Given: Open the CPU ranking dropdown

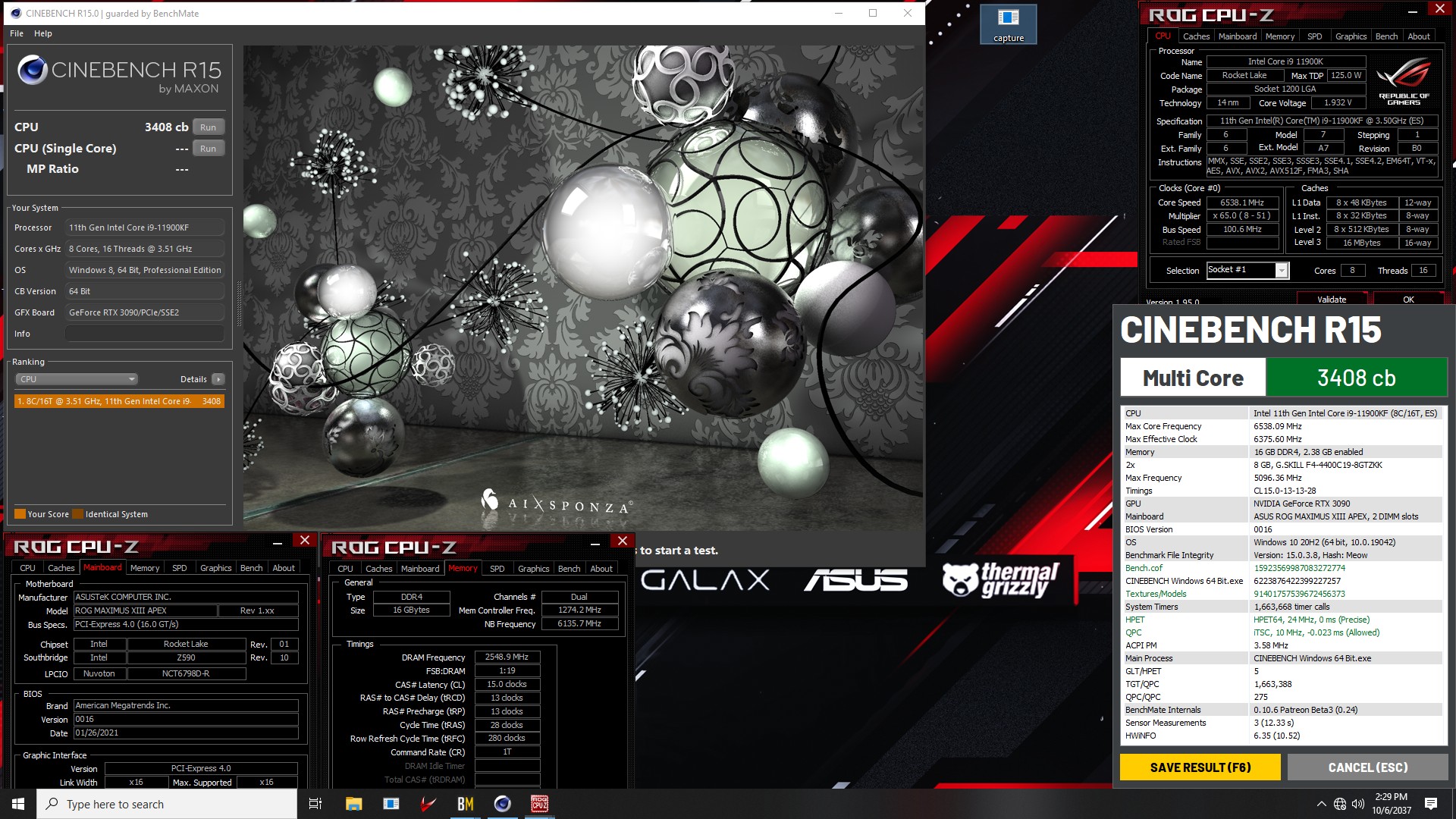Looking at the screenshot, I should pyautogui.click(x=76, y=379).
